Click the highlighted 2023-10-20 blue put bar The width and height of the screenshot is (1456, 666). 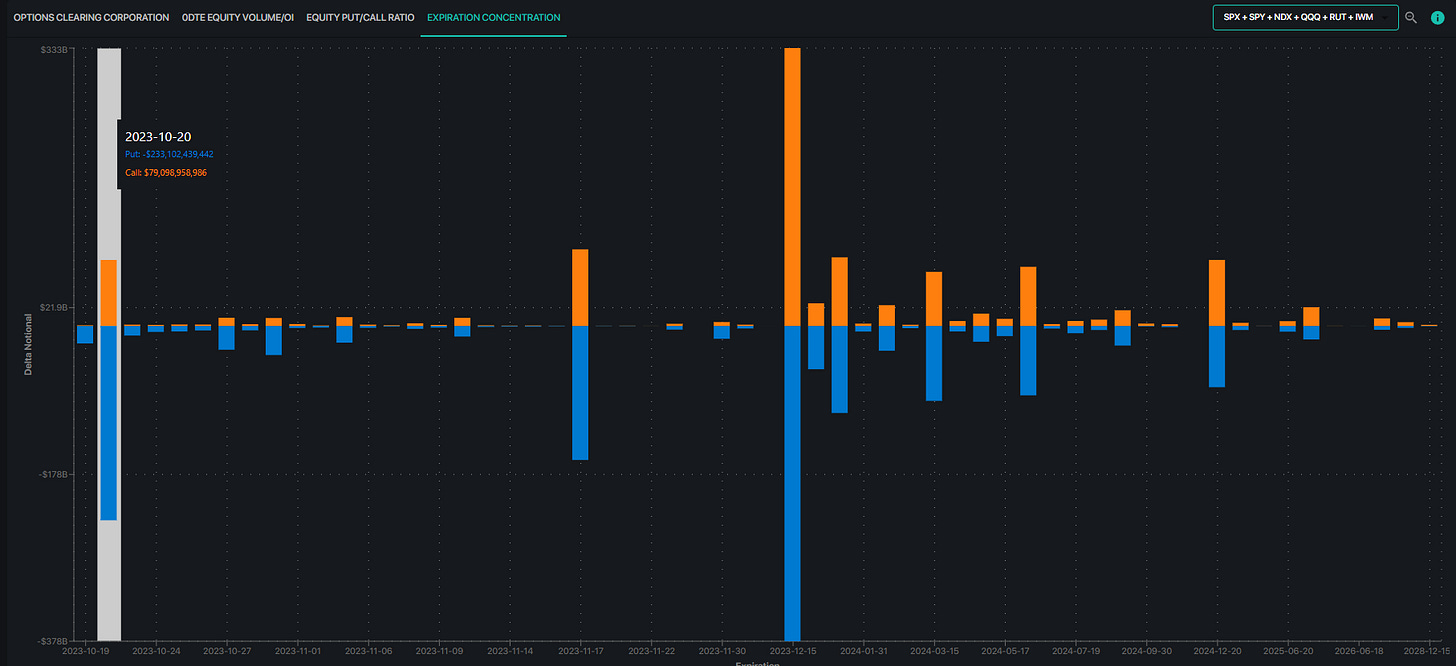pos(108,422)
